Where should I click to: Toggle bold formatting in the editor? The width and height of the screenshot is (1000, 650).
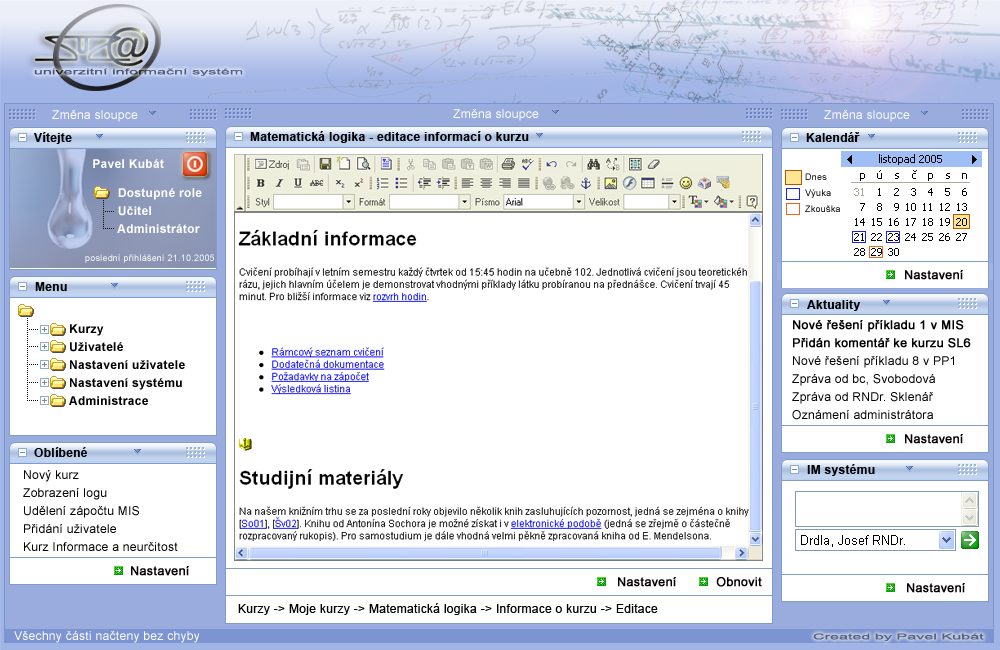[260, 183]
